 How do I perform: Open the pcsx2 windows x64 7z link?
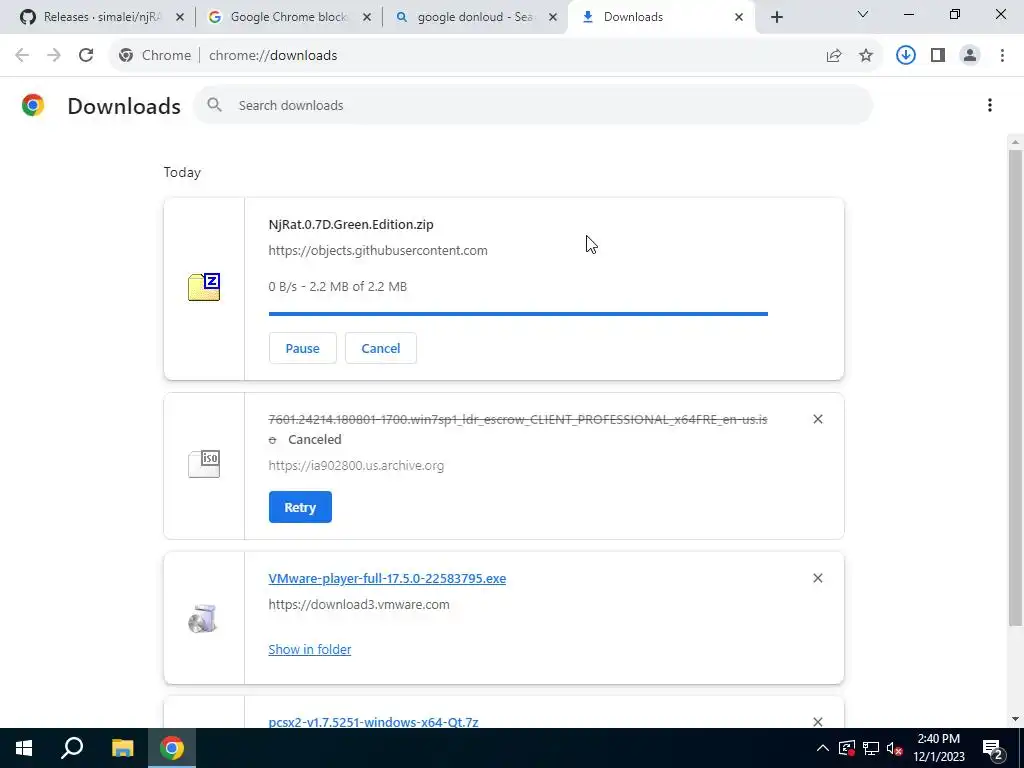pos(373,722)
